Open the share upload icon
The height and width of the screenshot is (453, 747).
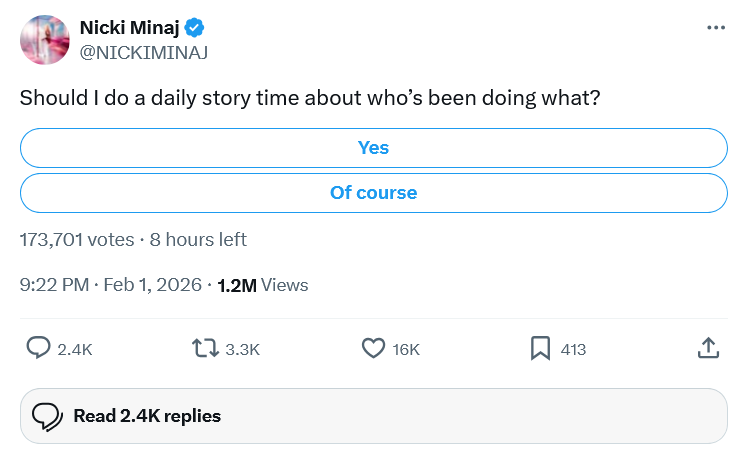pyautogui.click(x=707, y=348)
